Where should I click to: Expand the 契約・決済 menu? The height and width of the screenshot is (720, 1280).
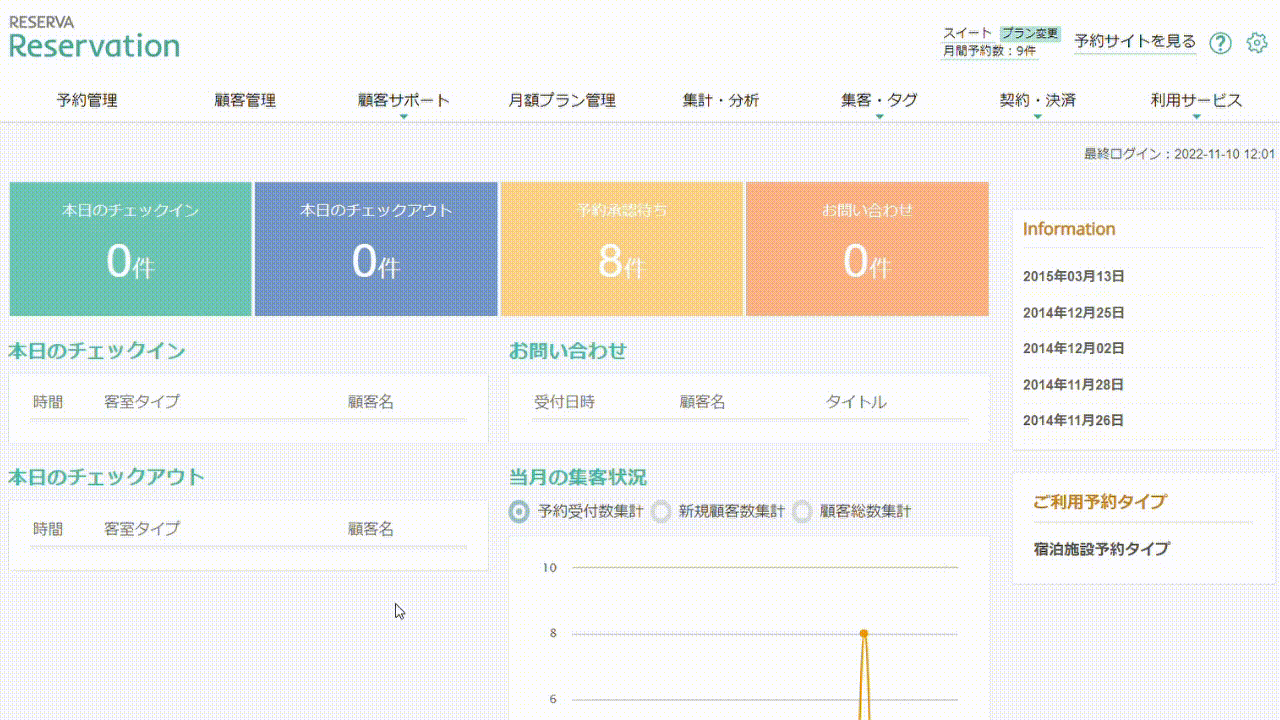click(1038, 101)
